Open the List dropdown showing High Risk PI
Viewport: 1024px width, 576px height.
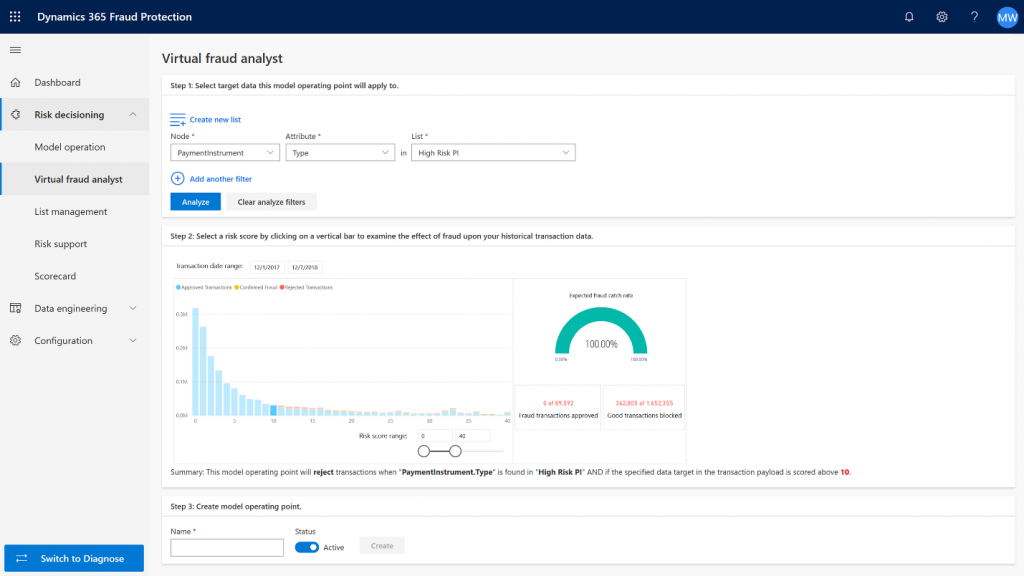tap(494, 153)
